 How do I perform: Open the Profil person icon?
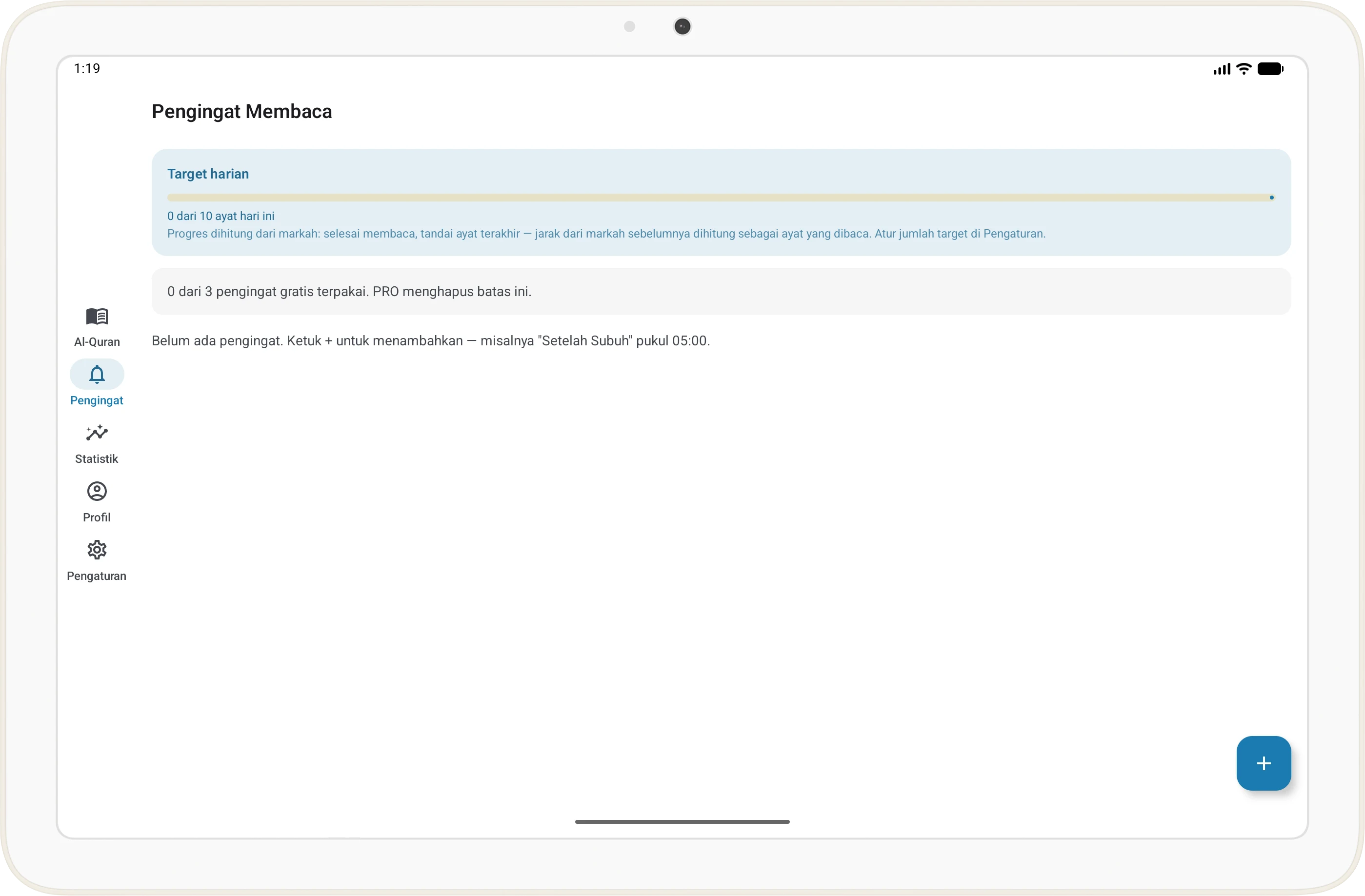coord(97,491)
